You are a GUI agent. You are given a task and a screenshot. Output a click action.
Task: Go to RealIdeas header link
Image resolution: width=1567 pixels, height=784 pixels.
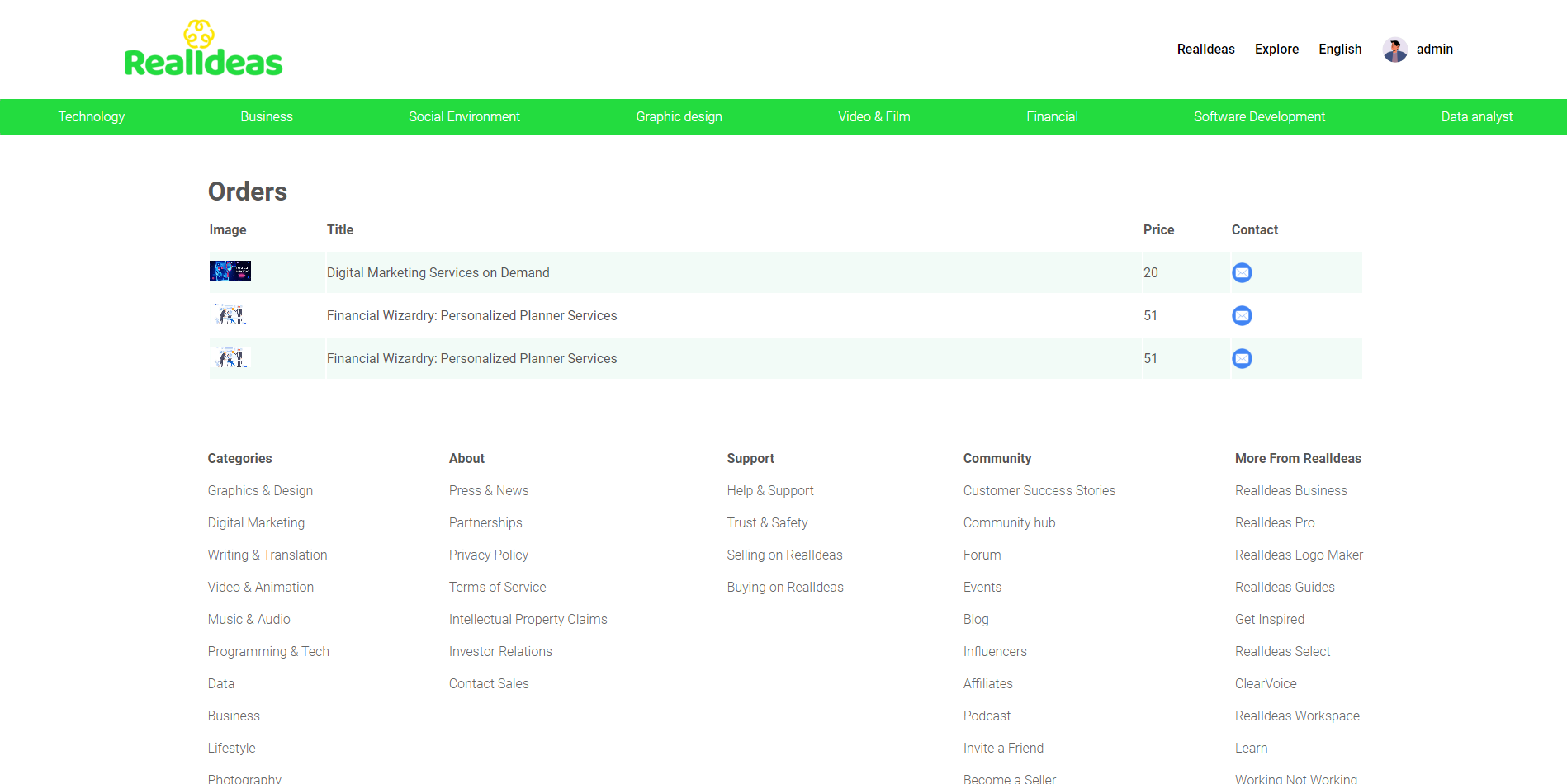[x=1205, y=50]
